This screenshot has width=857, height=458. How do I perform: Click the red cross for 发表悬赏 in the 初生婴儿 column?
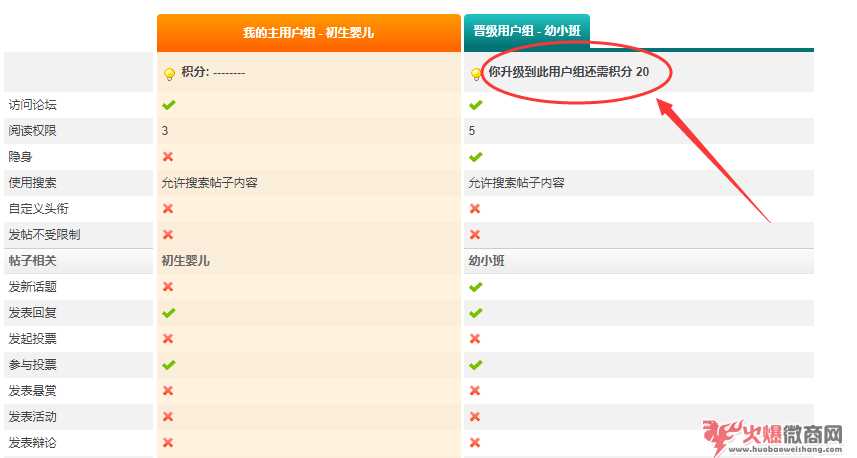[168, 391]
